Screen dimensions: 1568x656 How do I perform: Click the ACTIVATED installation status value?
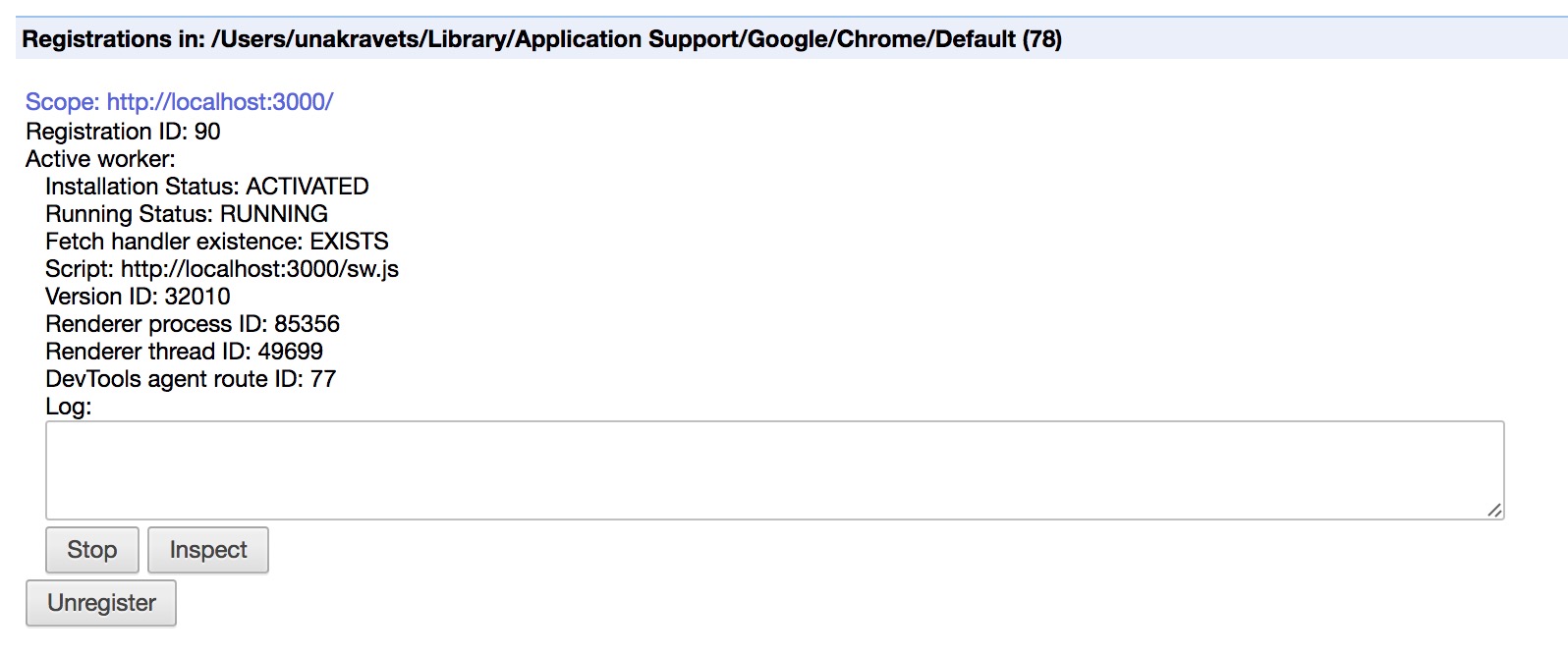coord(308,187)
